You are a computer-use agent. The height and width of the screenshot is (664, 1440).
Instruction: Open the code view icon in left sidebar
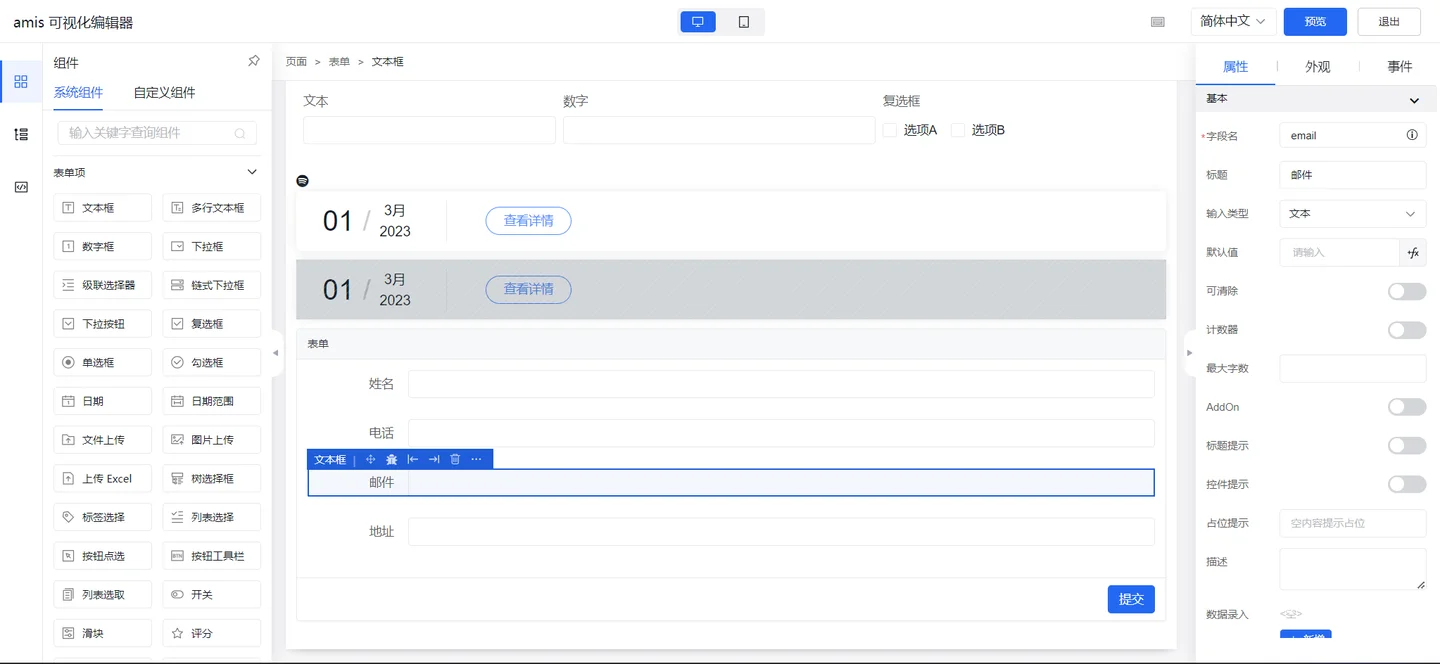tap(21, 187)
